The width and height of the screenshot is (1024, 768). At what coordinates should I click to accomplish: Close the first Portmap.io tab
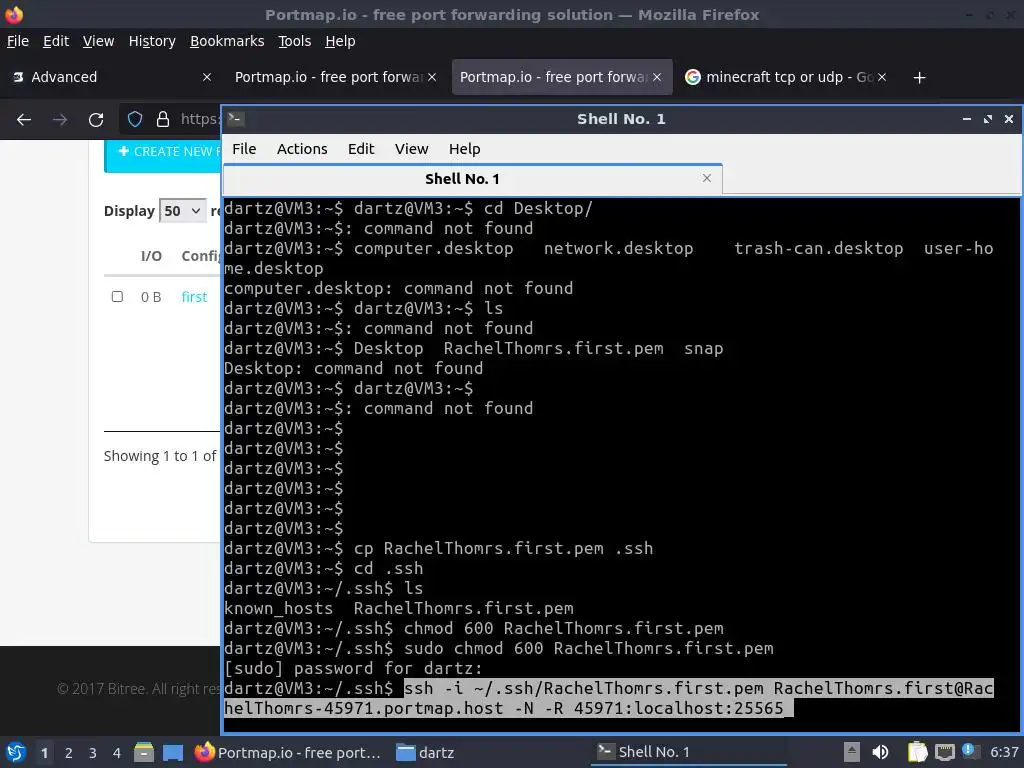(x=432, y=77)
